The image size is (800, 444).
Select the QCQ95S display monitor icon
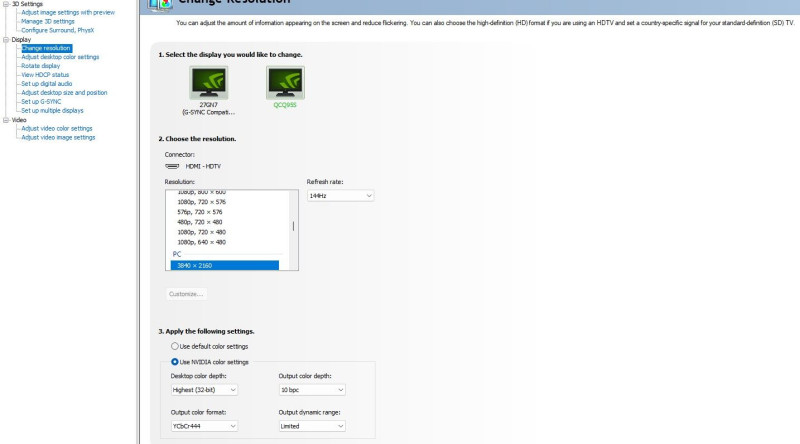(285, 83)
